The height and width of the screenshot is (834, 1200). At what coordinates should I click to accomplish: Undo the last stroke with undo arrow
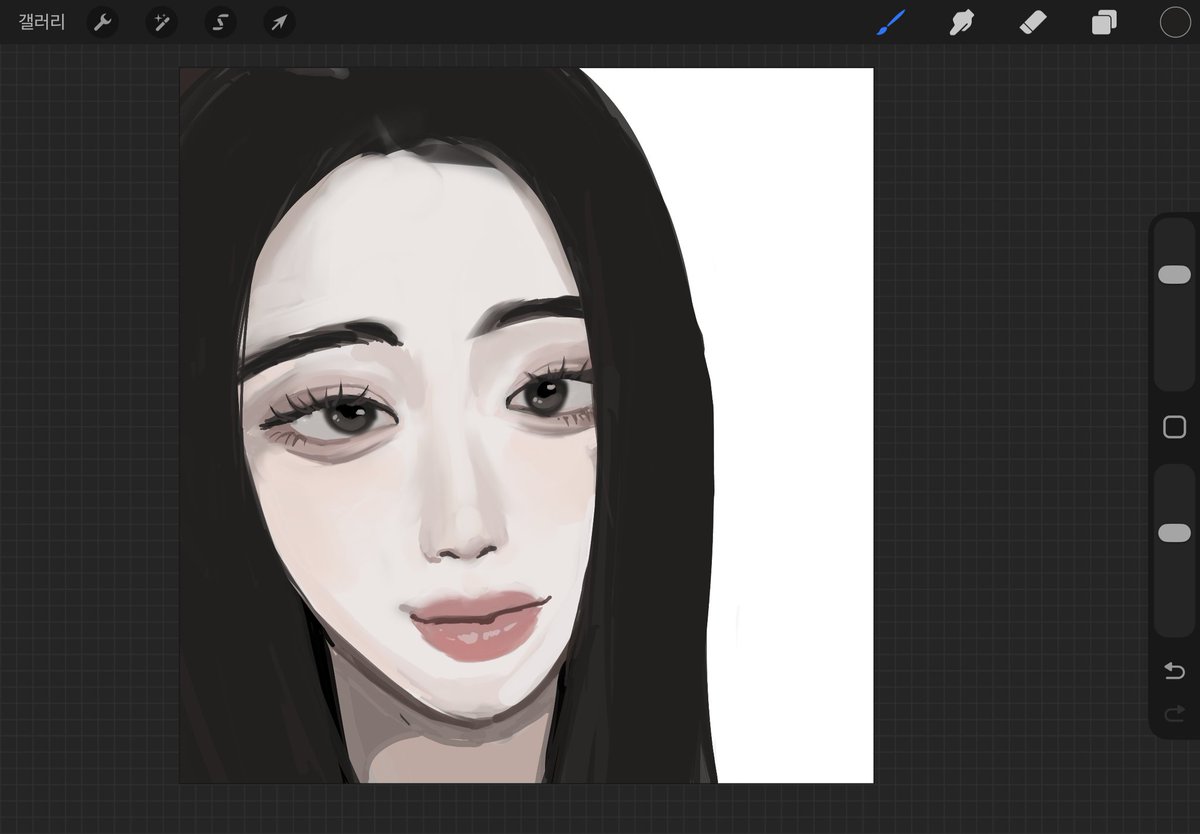1175,670
